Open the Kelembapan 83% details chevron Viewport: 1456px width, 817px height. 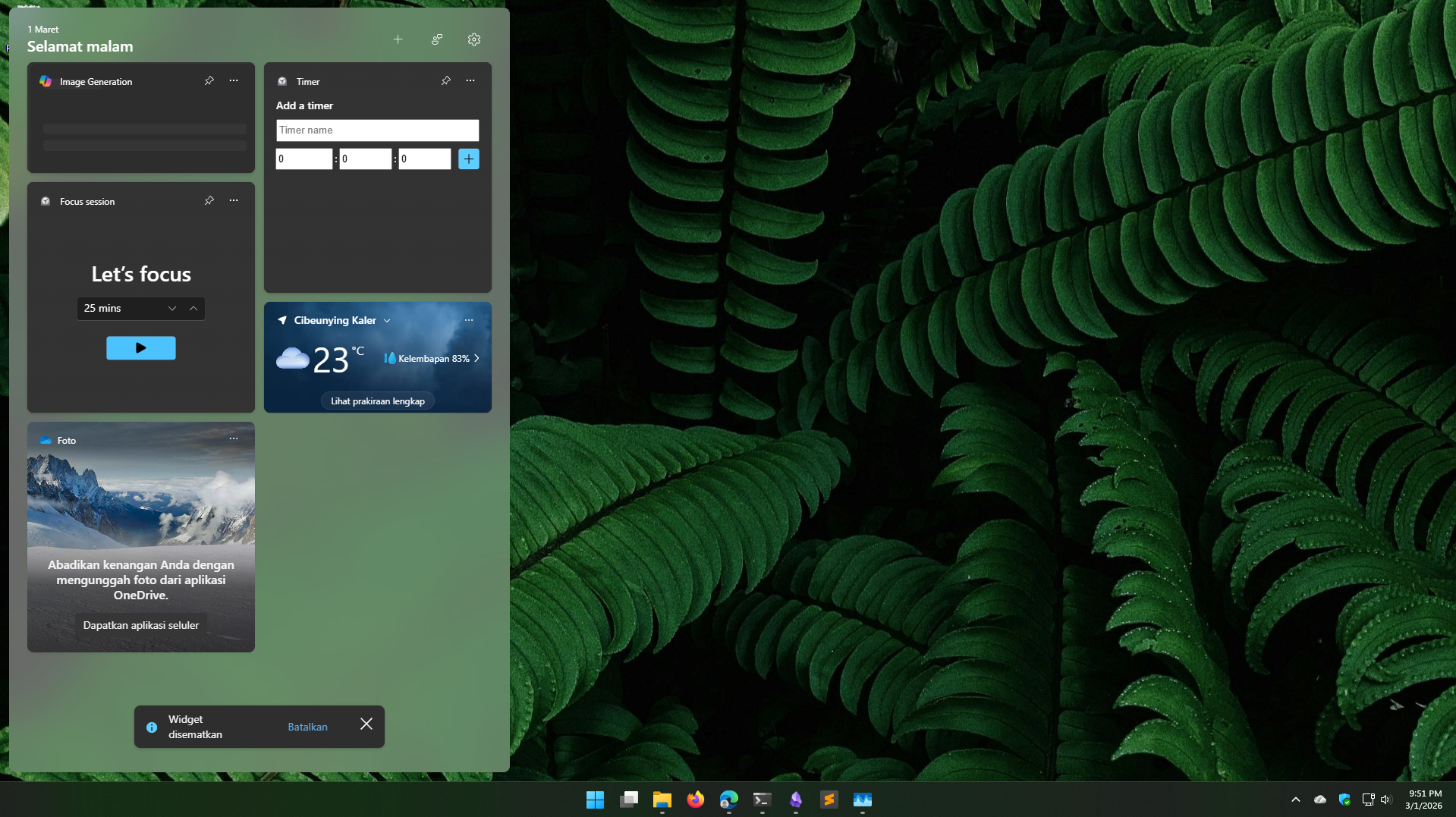coord(477,358)
